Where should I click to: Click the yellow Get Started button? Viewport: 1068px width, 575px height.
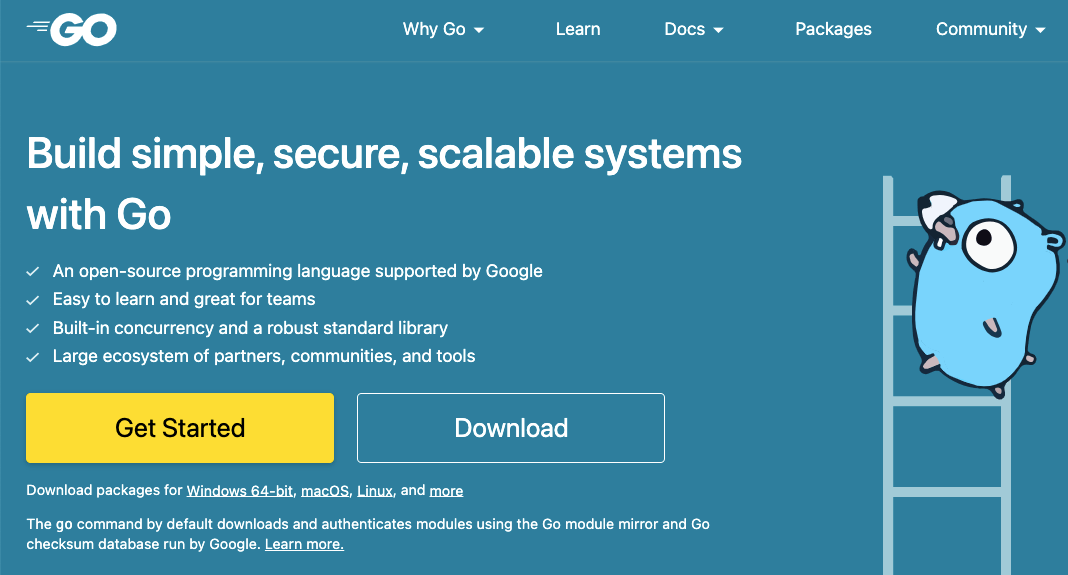pos(180,428)
